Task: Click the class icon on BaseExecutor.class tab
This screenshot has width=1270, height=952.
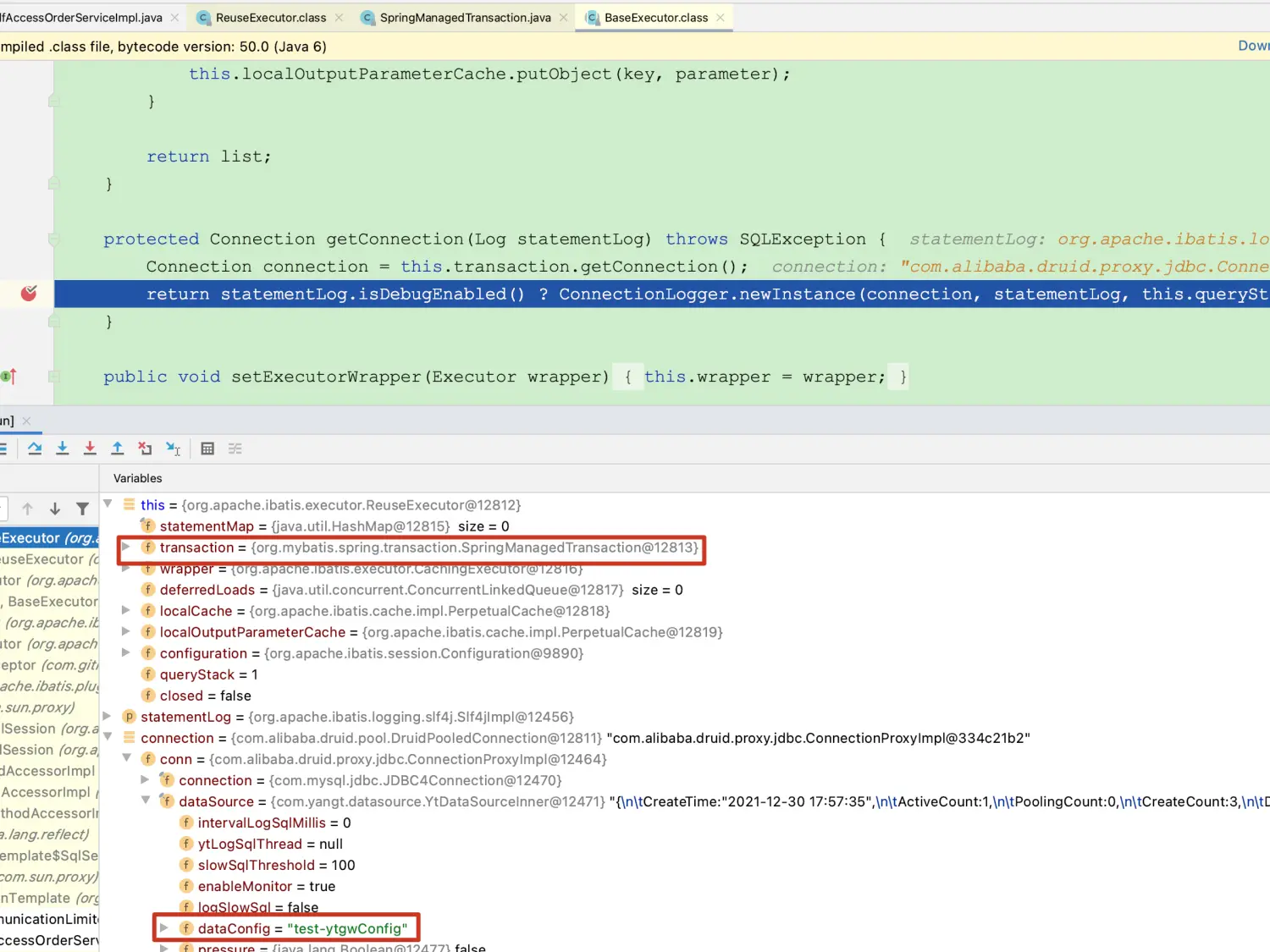Action: (593, 18)
